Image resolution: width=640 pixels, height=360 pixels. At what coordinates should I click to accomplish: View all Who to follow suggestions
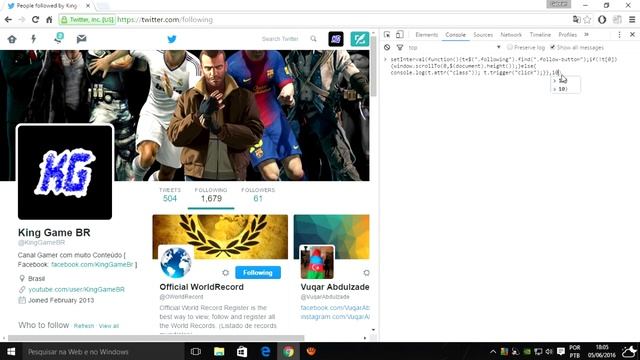click(109, 326)
